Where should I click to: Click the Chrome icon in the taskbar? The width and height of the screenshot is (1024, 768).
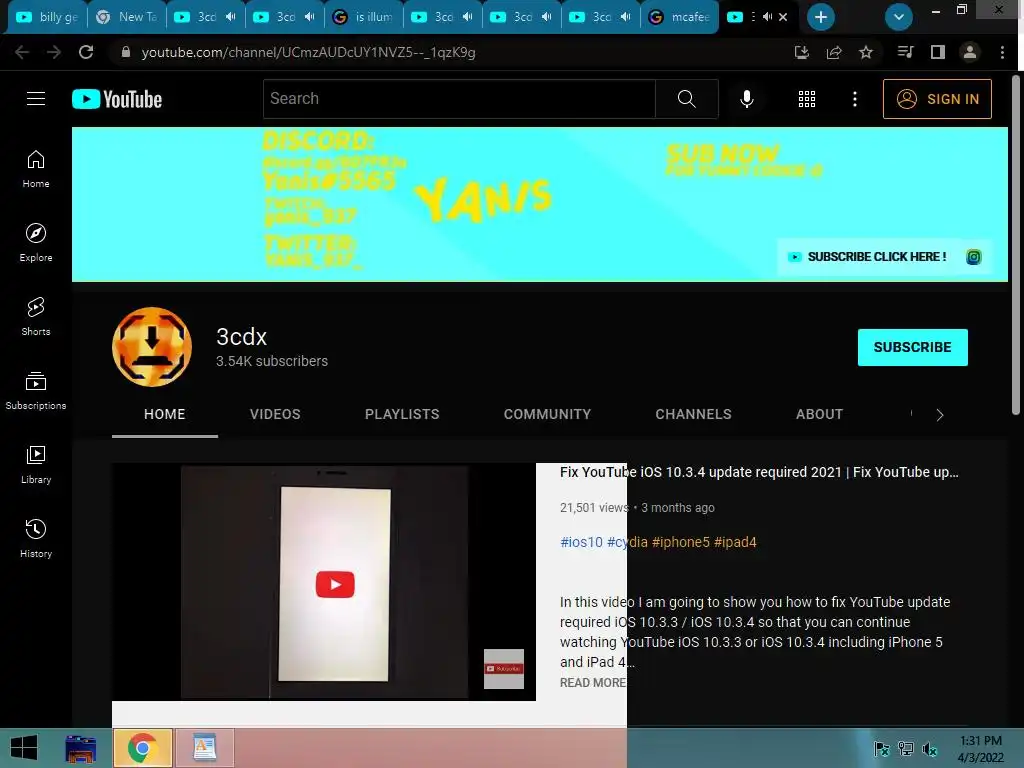click(x=142, y=748)
